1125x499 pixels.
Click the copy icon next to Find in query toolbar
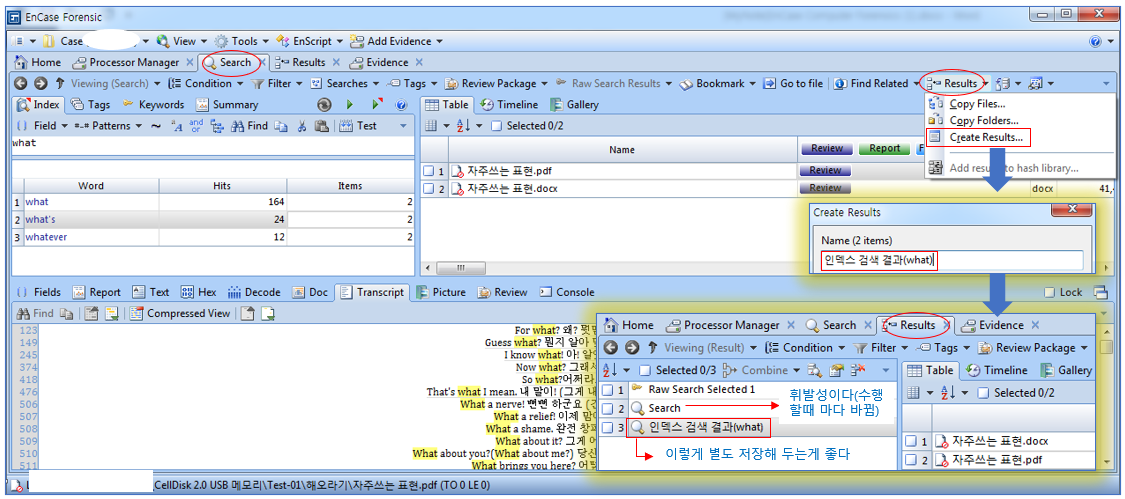pyautogui.click(x=281, y=126)
